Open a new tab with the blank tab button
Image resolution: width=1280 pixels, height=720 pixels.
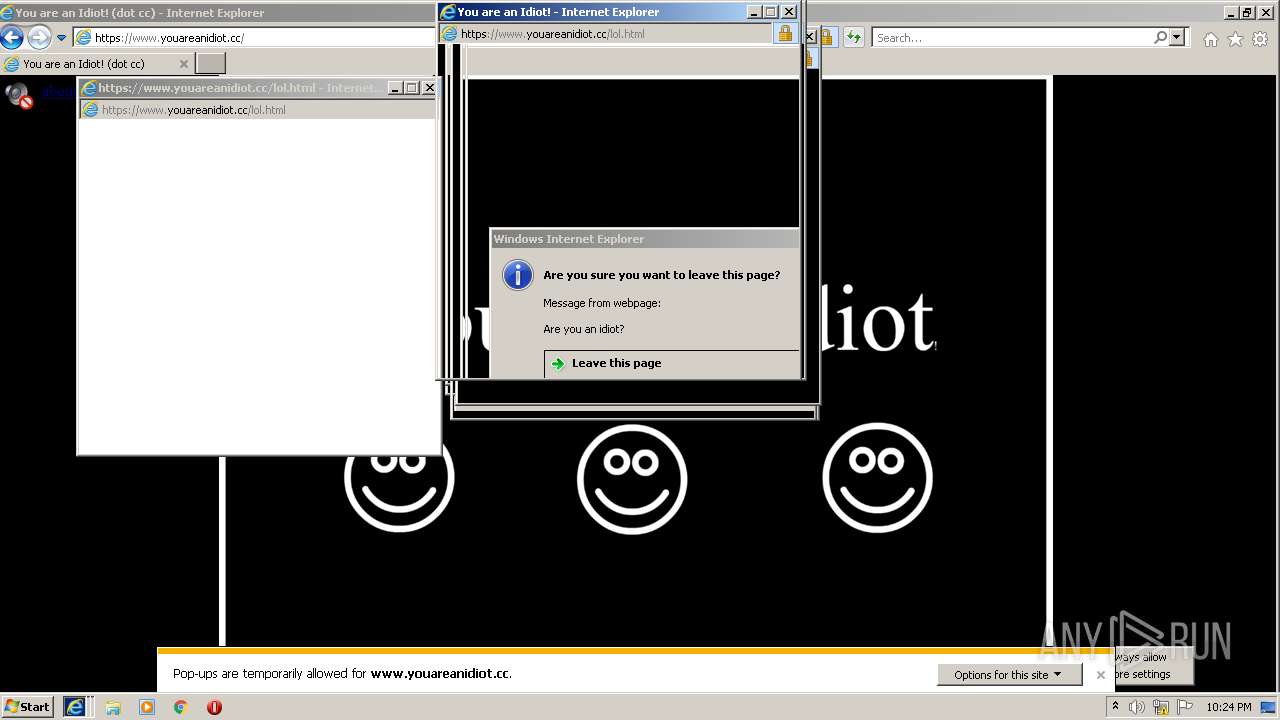click(210, 64)
